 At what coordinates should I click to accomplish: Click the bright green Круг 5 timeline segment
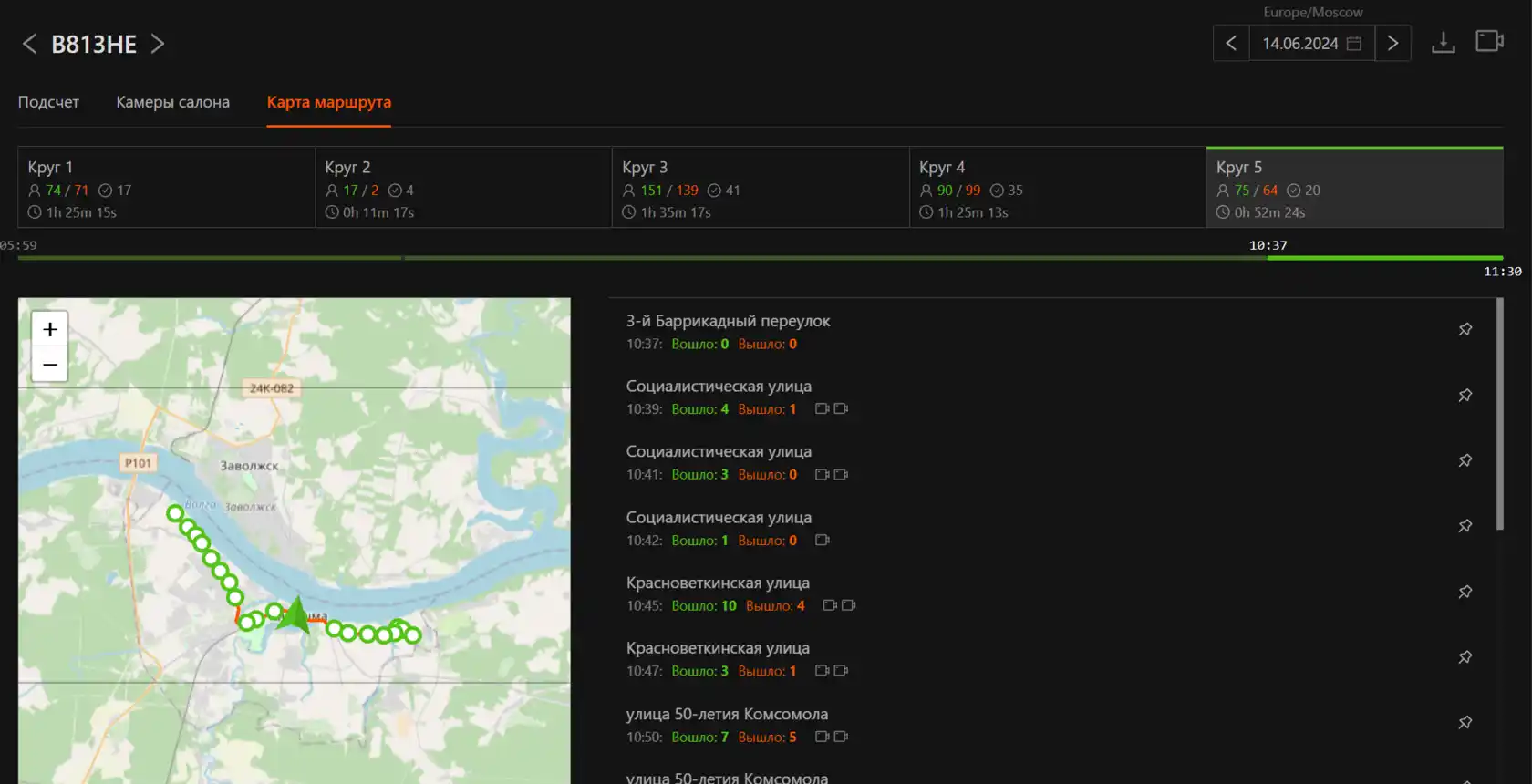click(1385, 258)
